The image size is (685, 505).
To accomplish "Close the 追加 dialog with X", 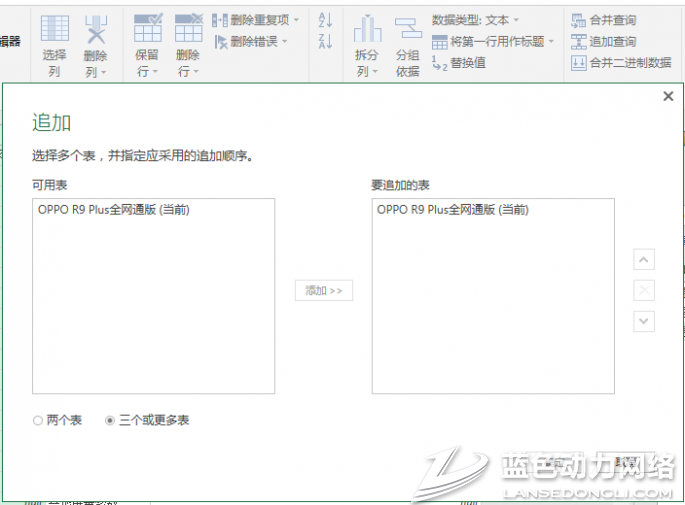I will (x=668, y=96).
